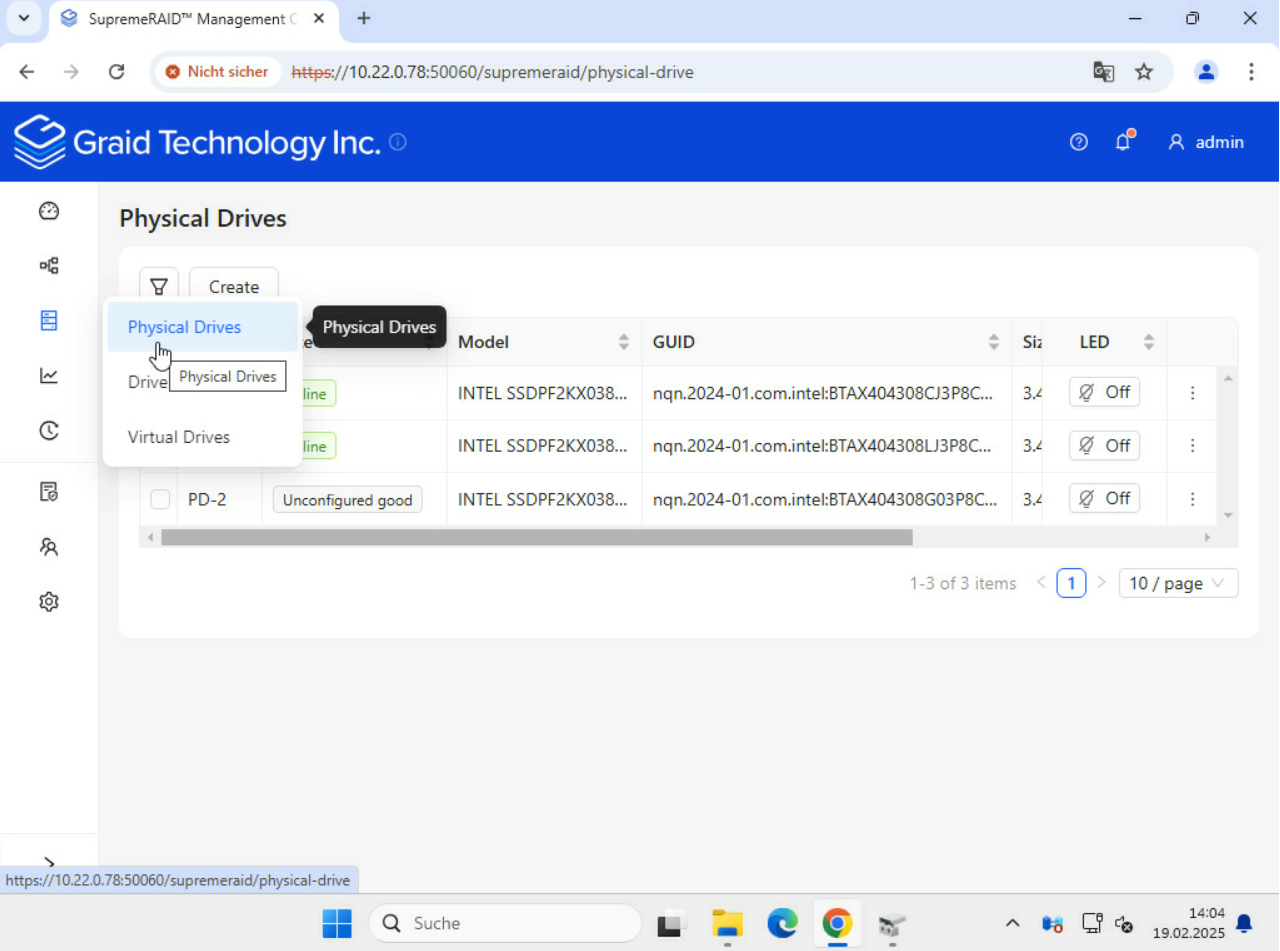Open the admin user menu
1280x951 pixels.
1206,142
